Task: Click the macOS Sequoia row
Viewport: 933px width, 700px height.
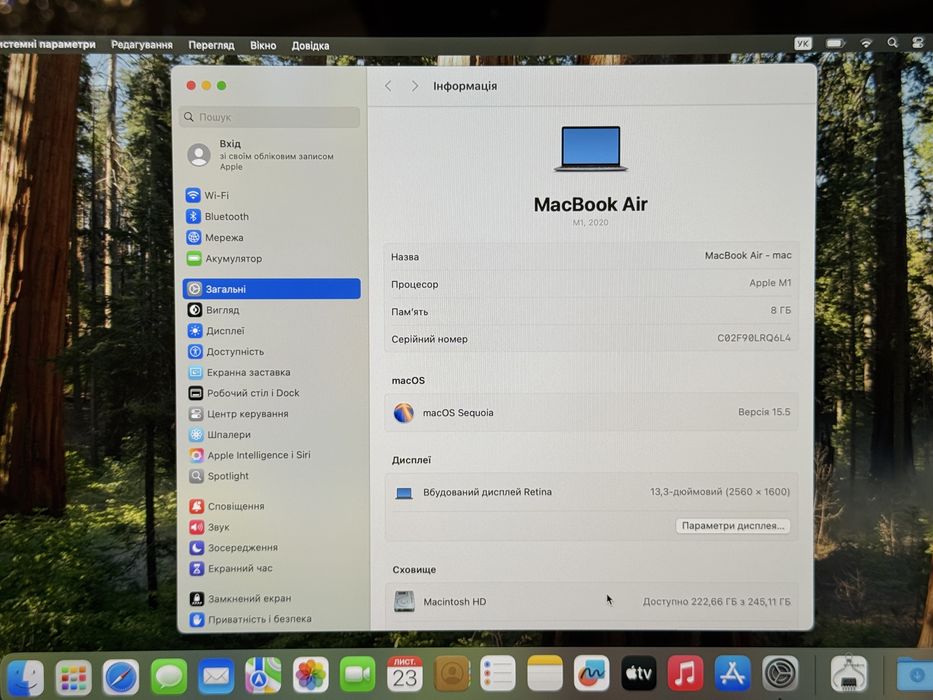Action: [x=591, y=412]
